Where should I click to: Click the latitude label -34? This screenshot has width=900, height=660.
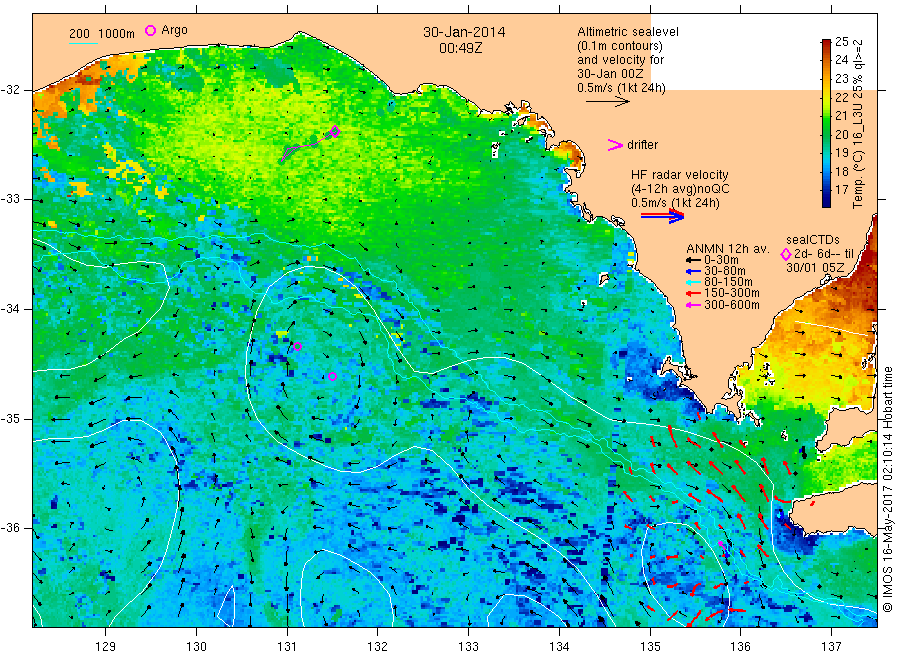point(10,309)
